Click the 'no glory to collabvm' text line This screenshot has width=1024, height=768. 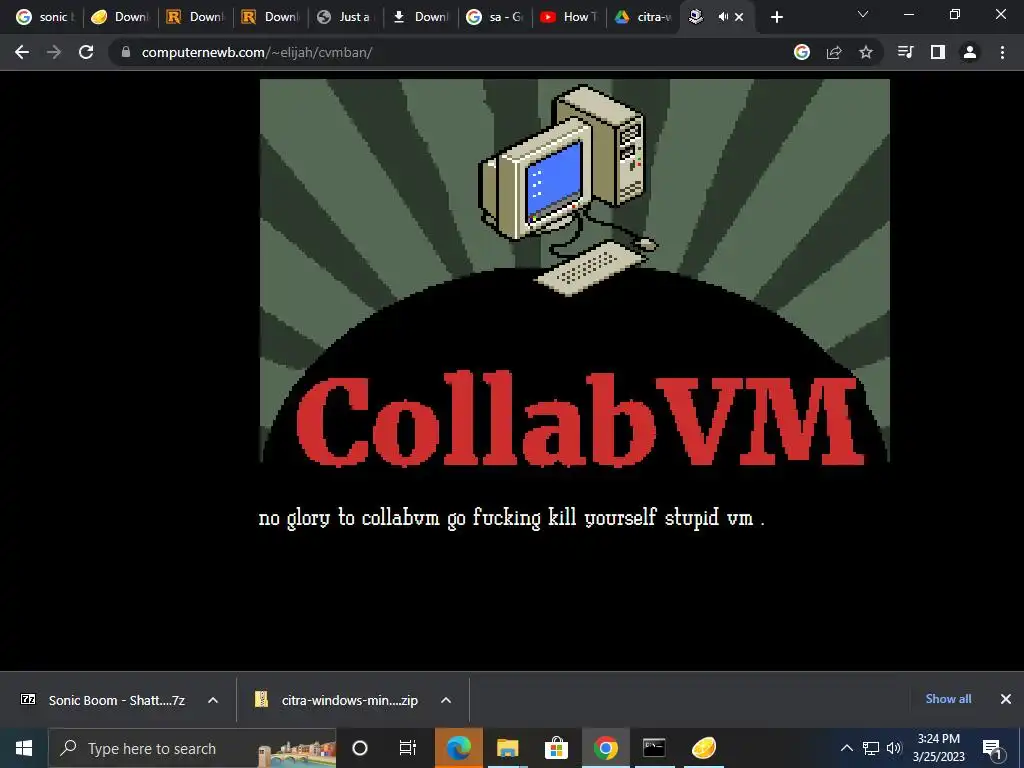[511, 518]
